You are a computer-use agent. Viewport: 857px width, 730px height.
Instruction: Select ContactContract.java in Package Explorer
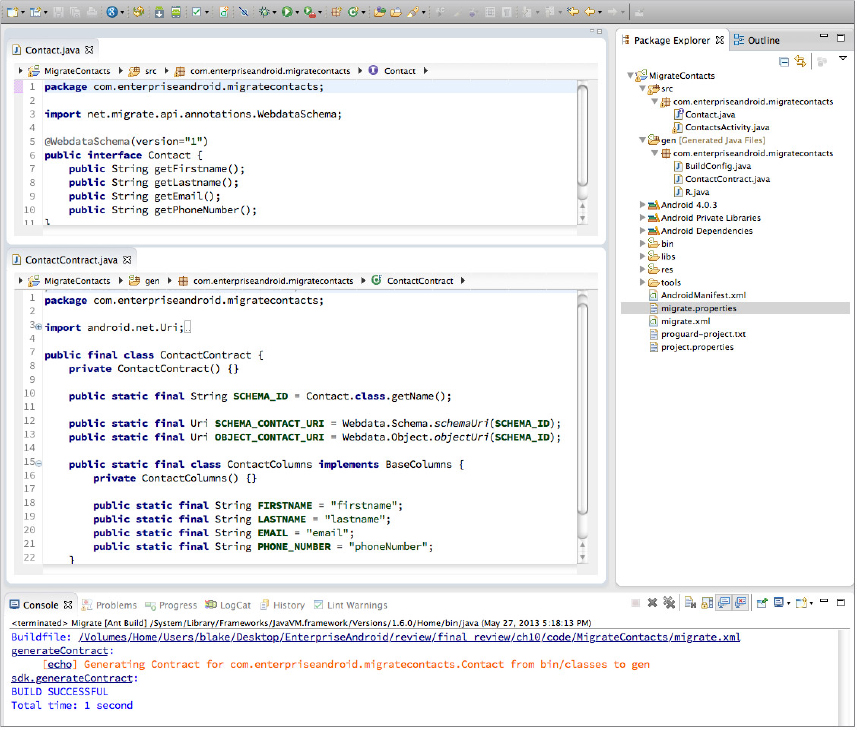click(727, 179)
